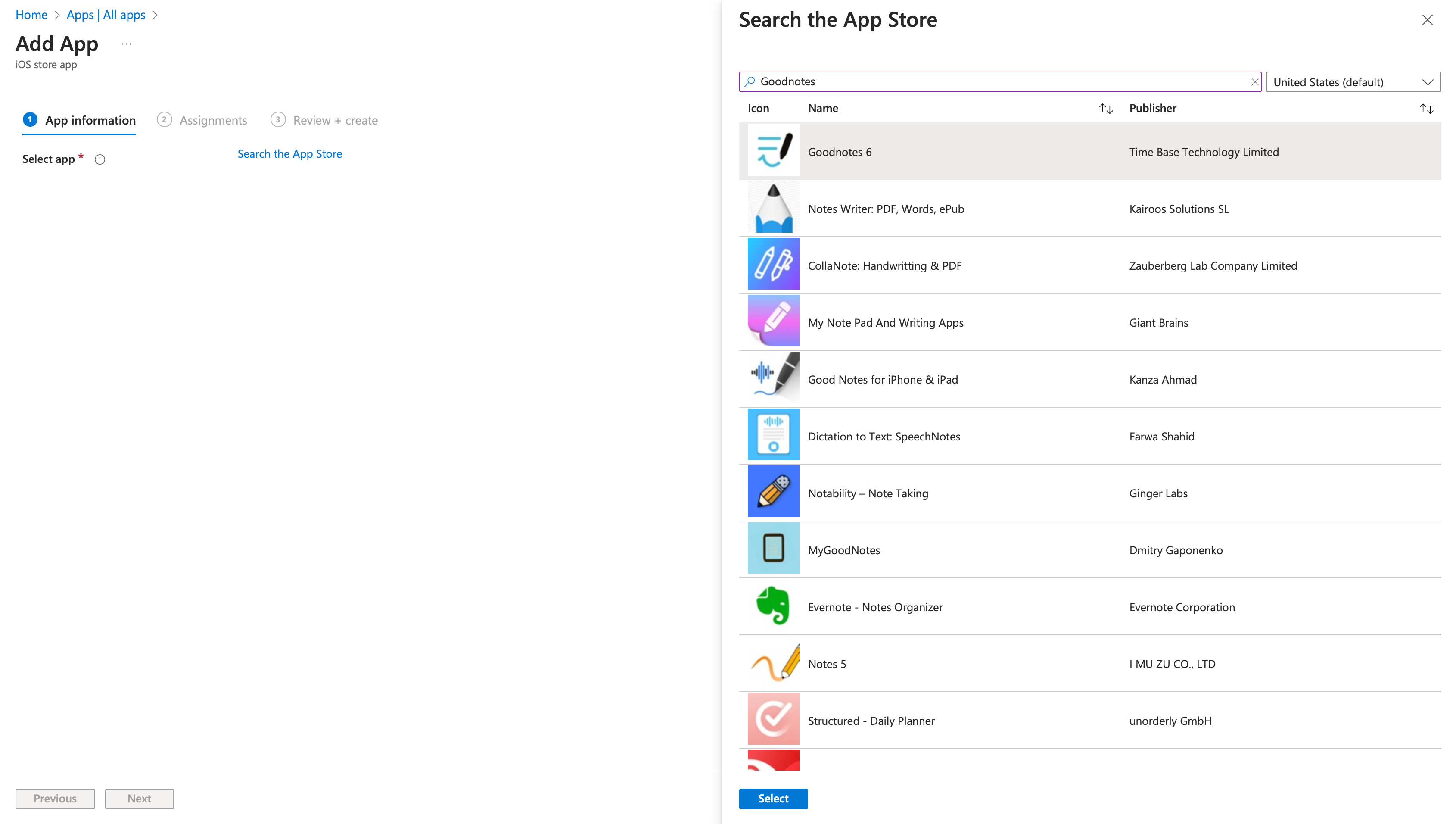Open Search the App Store link
This screenshot has width=1456, height=824.
[x=289, y=154]
